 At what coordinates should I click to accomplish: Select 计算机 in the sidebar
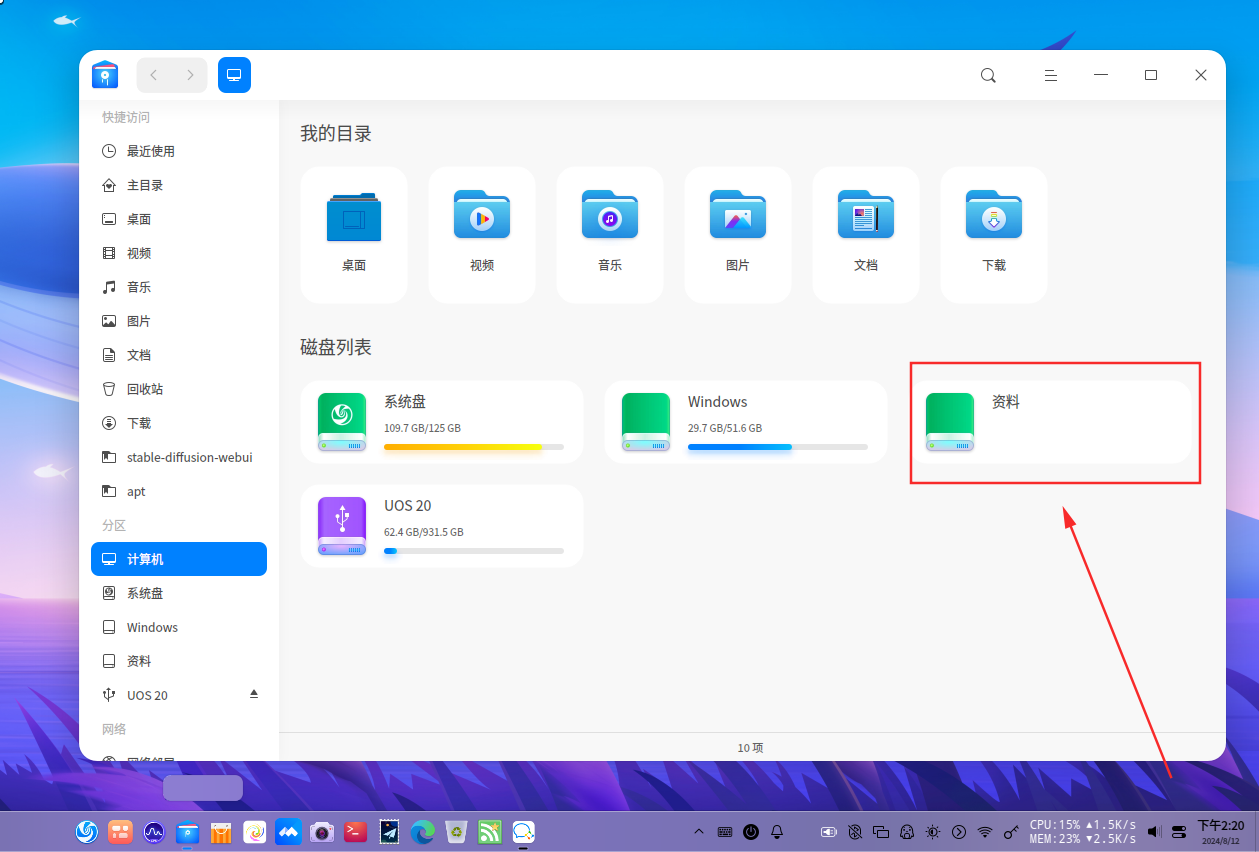[179, 559]
